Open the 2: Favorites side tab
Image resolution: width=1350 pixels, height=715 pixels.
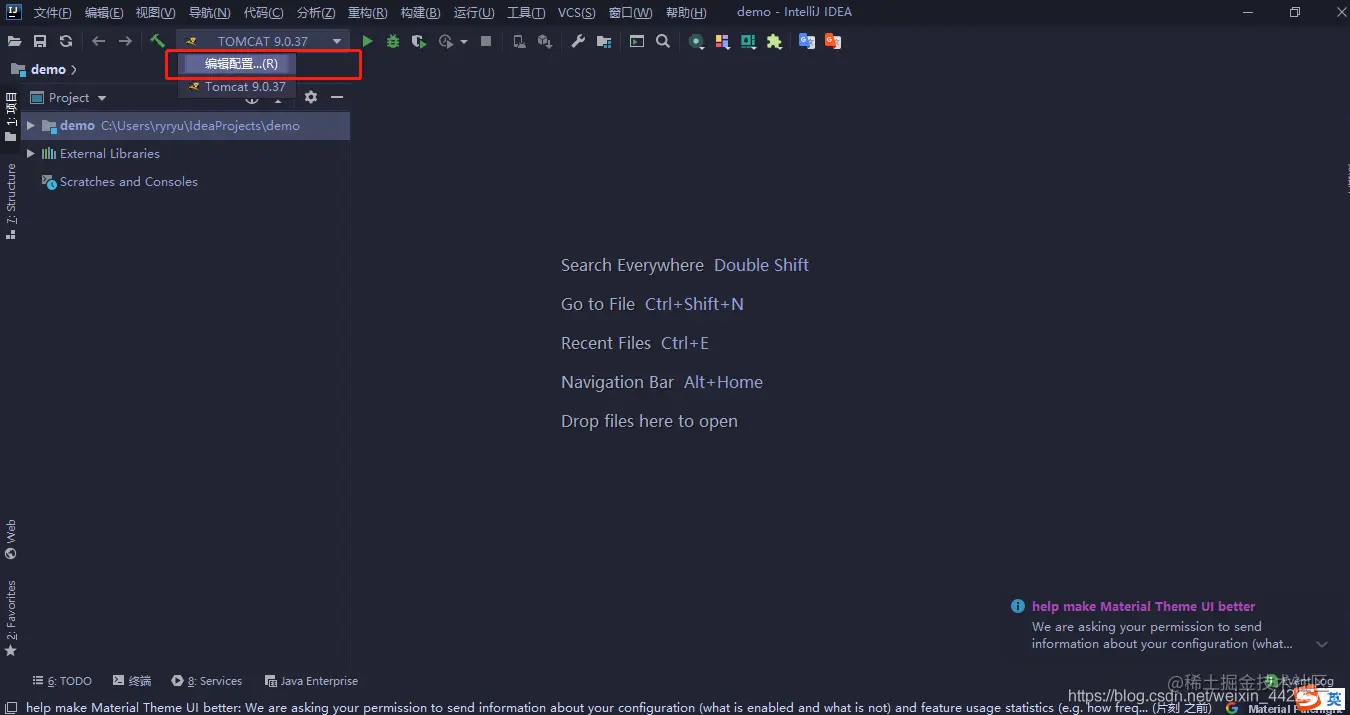tap(11, 618)
